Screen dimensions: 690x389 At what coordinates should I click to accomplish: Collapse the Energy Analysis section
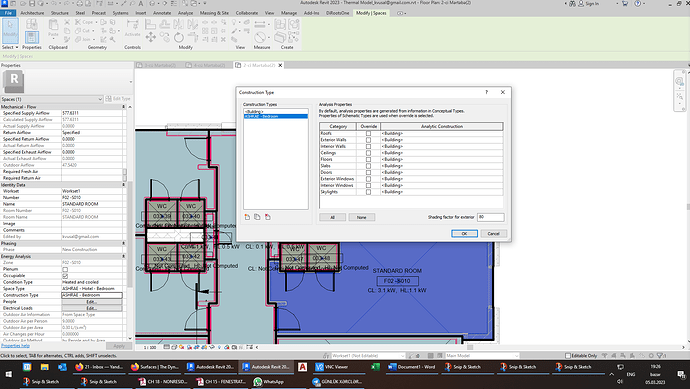[123, 256]
